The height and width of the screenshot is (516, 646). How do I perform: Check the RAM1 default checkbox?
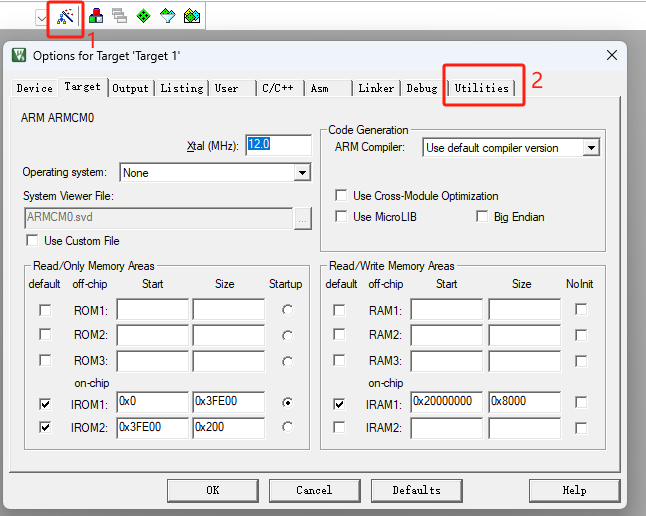[339, 310]
